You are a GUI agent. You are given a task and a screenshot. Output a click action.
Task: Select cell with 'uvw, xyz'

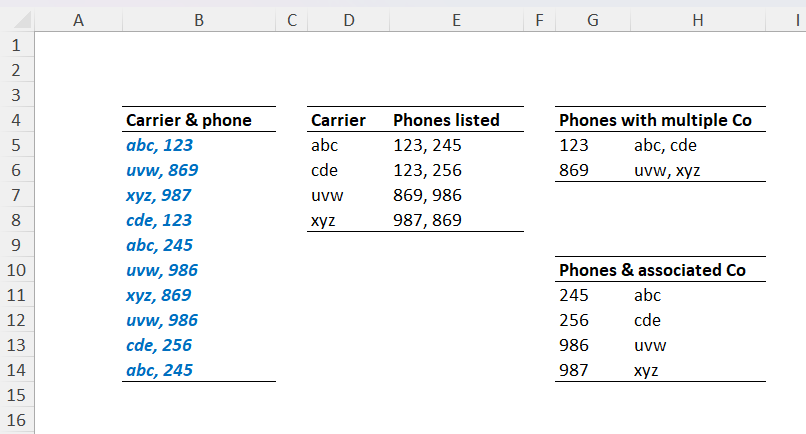pyautogui.click(x=698, y=170)
